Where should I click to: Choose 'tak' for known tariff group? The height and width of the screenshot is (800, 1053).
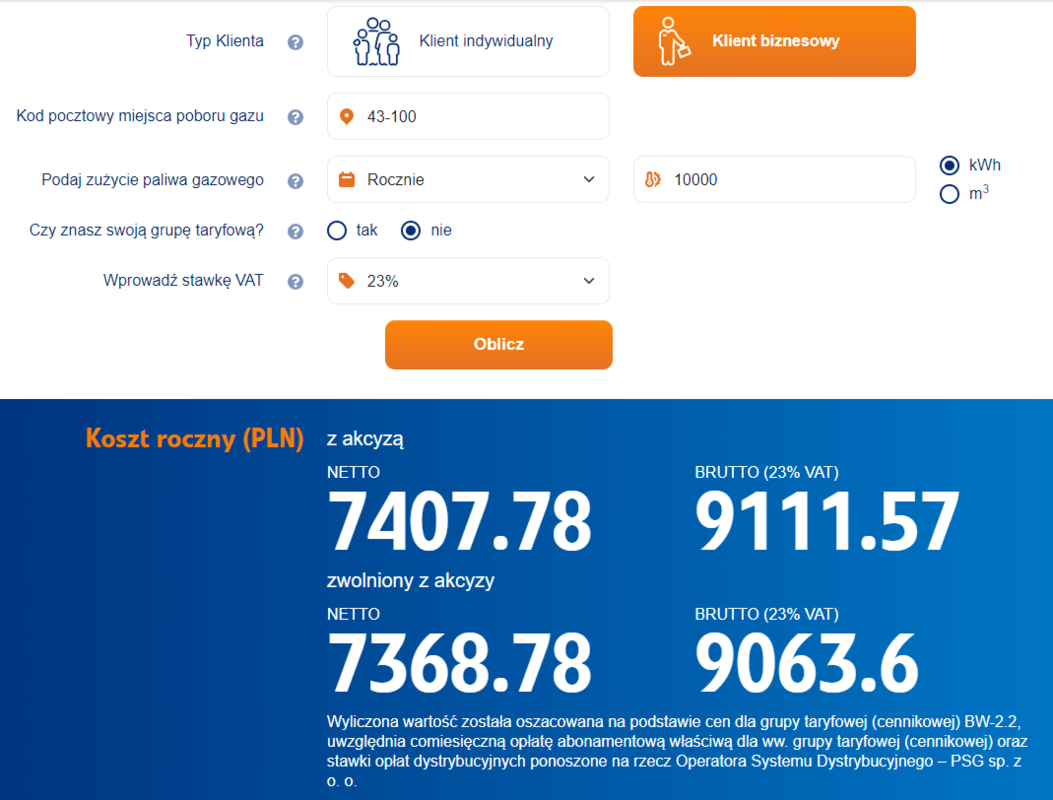tap(337, 231)
